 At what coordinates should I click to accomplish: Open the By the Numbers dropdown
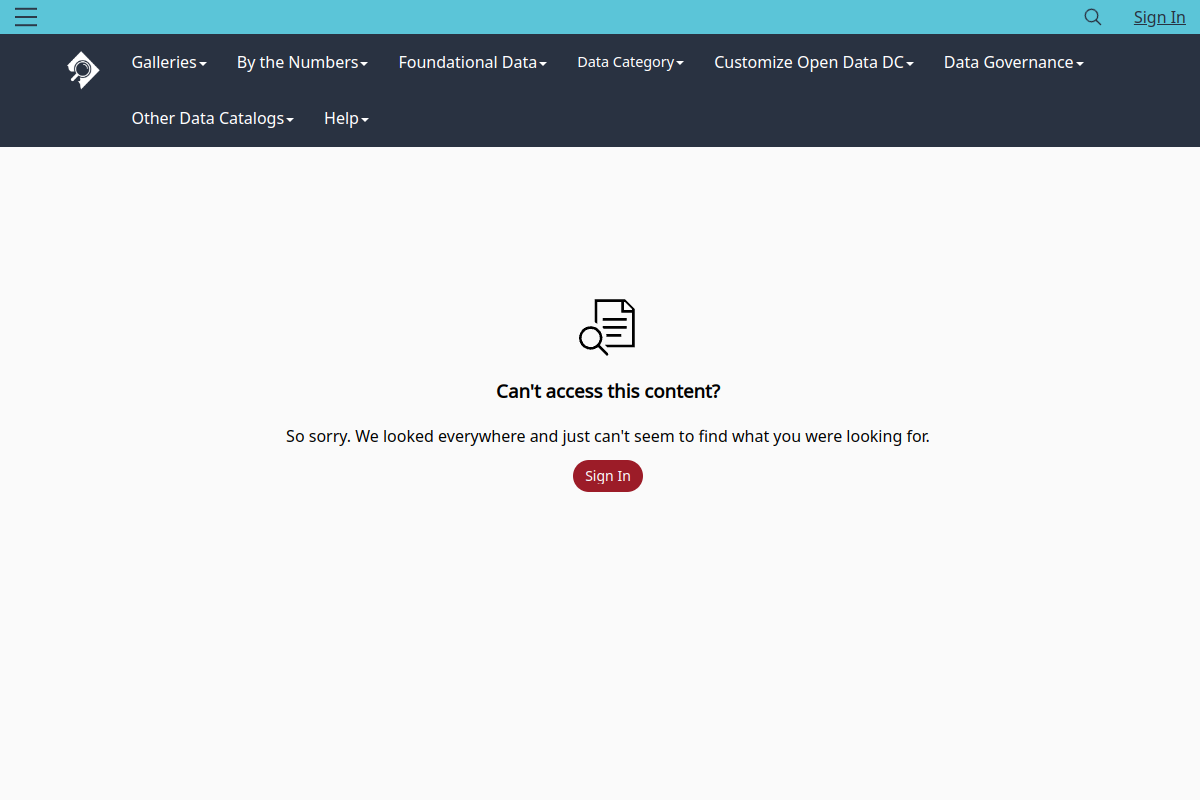pos(302,62)
